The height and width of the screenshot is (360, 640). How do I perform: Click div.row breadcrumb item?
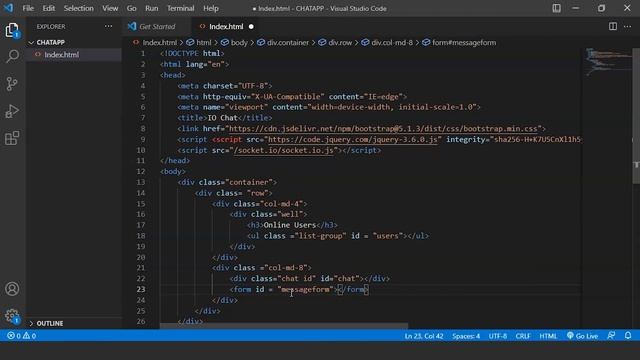340,42
